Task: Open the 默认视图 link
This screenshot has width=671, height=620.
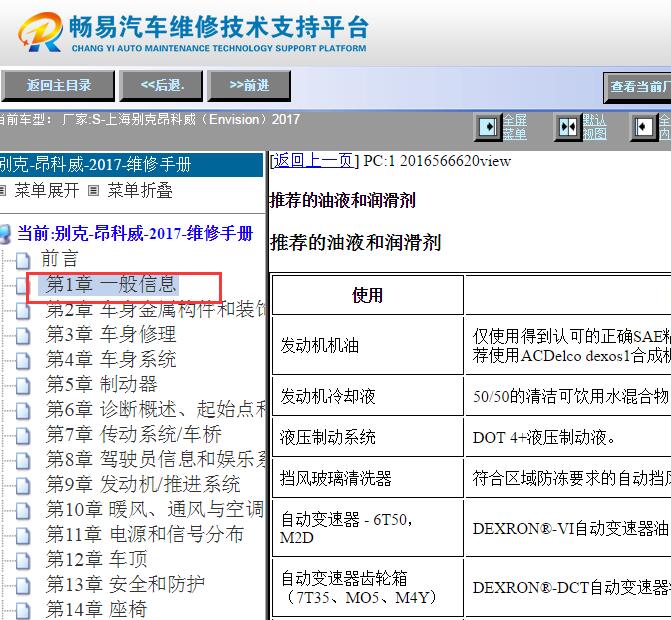Action: coord(594,127)
